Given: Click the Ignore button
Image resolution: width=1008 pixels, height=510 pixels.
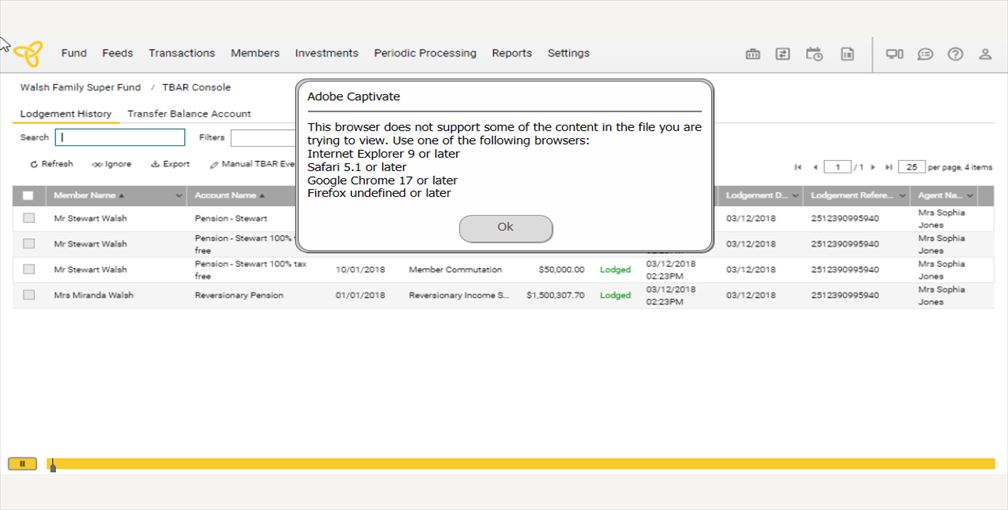Looking at the screenshot, I should tap(111, 164).
